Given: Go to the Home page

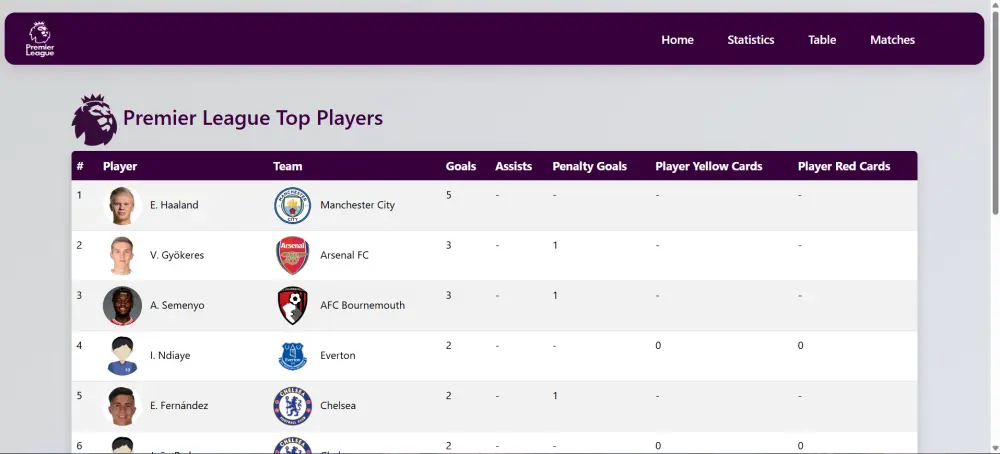Looking at the screenshot, I should (x=677, y=40).
